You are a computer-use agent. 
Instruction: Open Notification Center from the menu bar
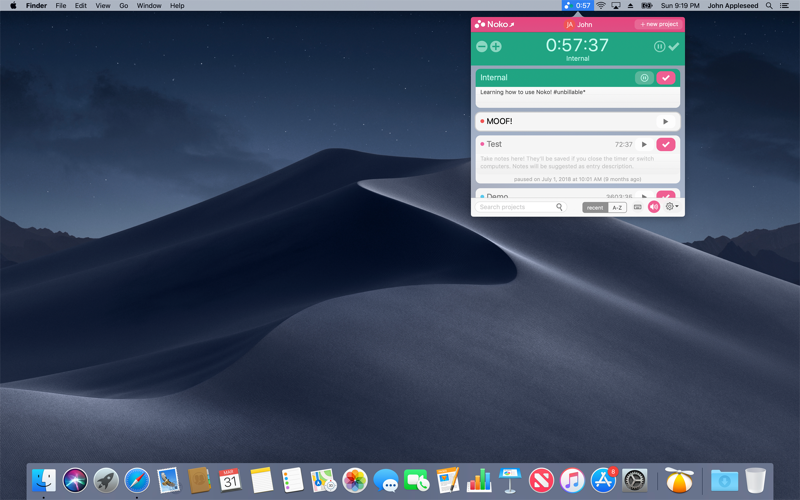pos(785,6)
